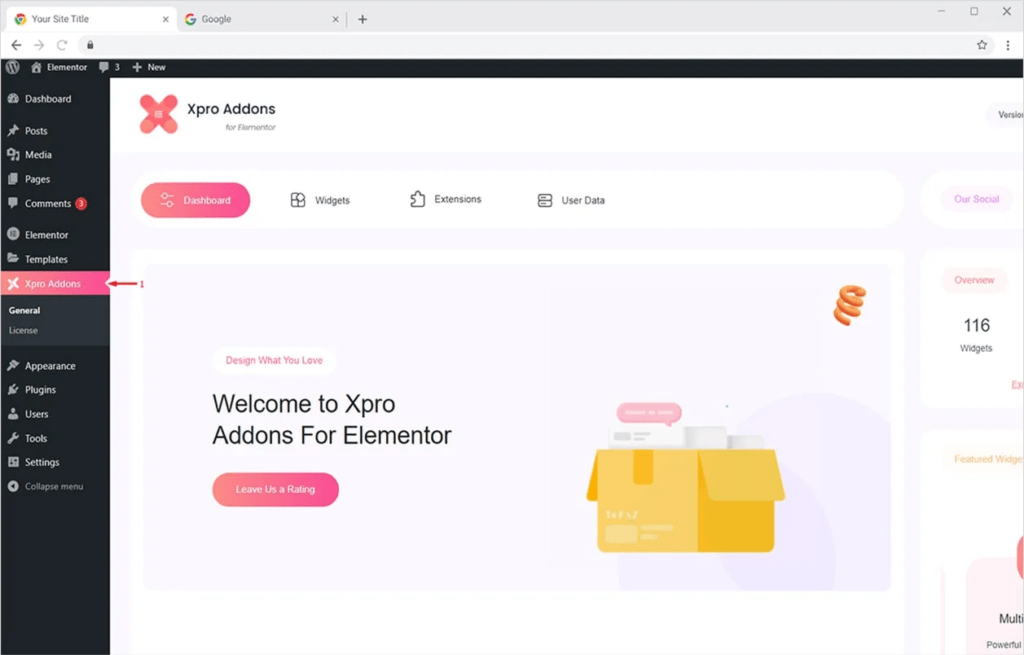Click the browser reload icon
Screen dimensions: 1024x655
point(62,45)
